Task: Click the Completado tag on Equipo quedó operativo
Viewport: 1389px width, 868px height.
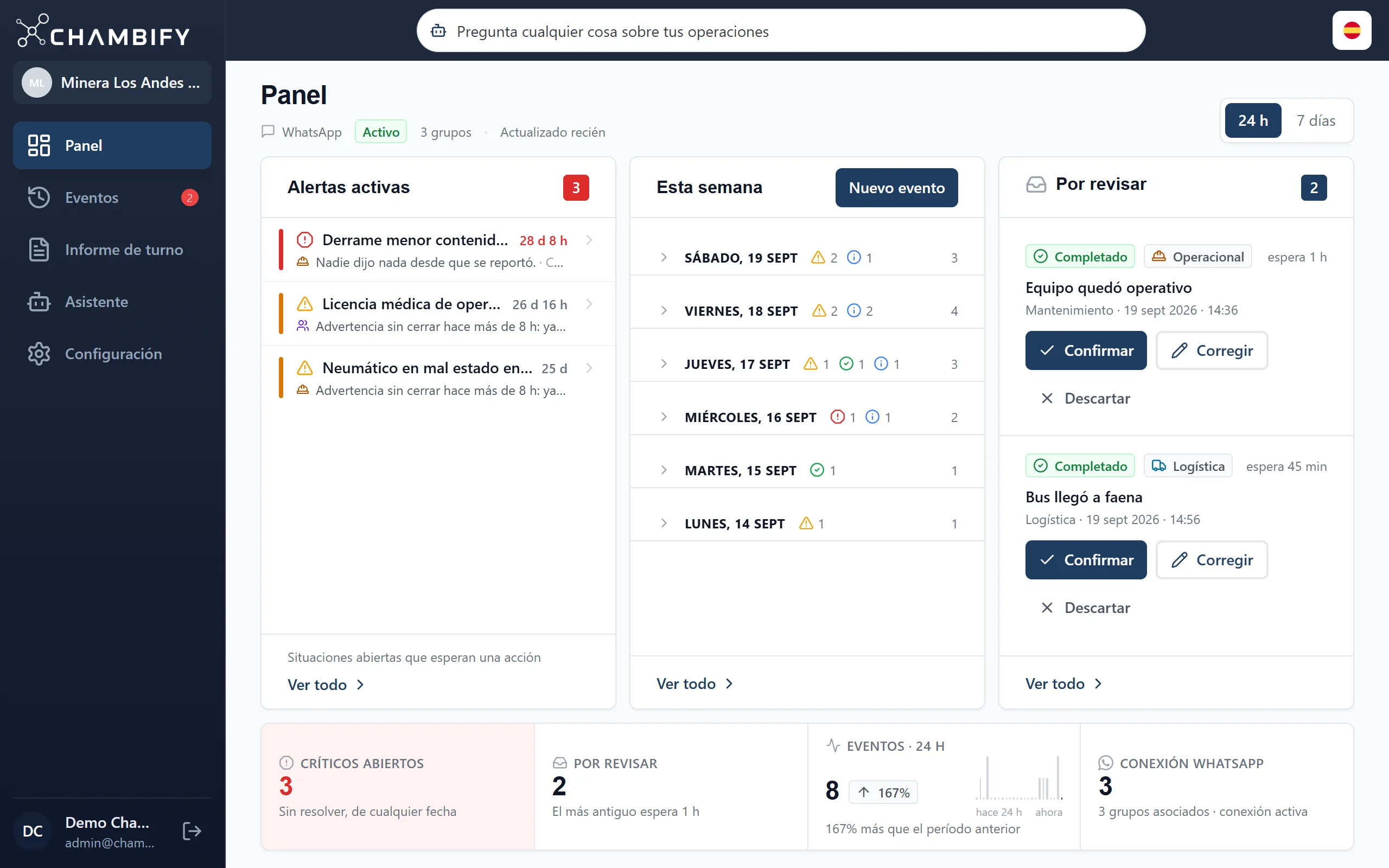Action: (1080, 257)
